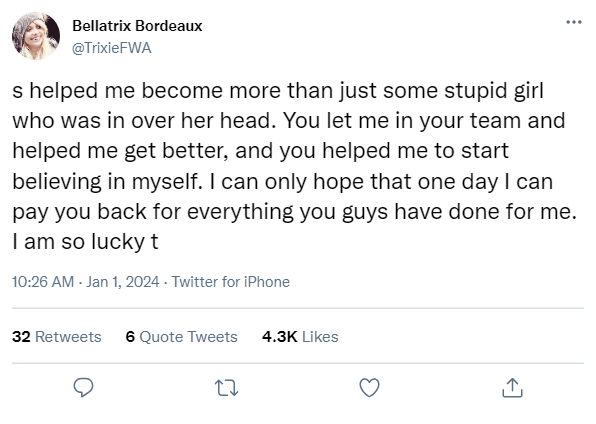Retweet this post using the arrows icon
596x424 pixels.
pyautogui.click(x=227, y=388)
